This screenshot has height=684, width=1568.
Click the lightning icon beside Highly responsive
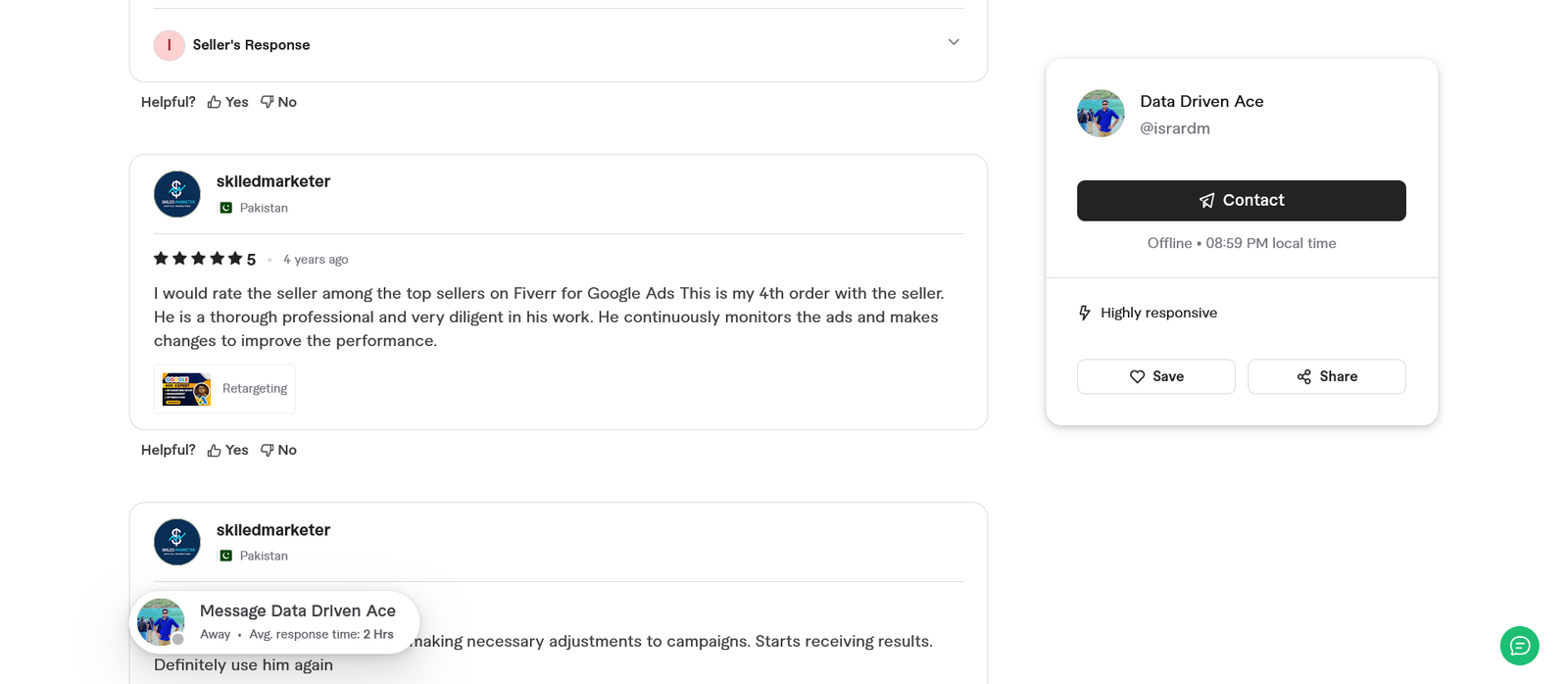pos(1084,312)
